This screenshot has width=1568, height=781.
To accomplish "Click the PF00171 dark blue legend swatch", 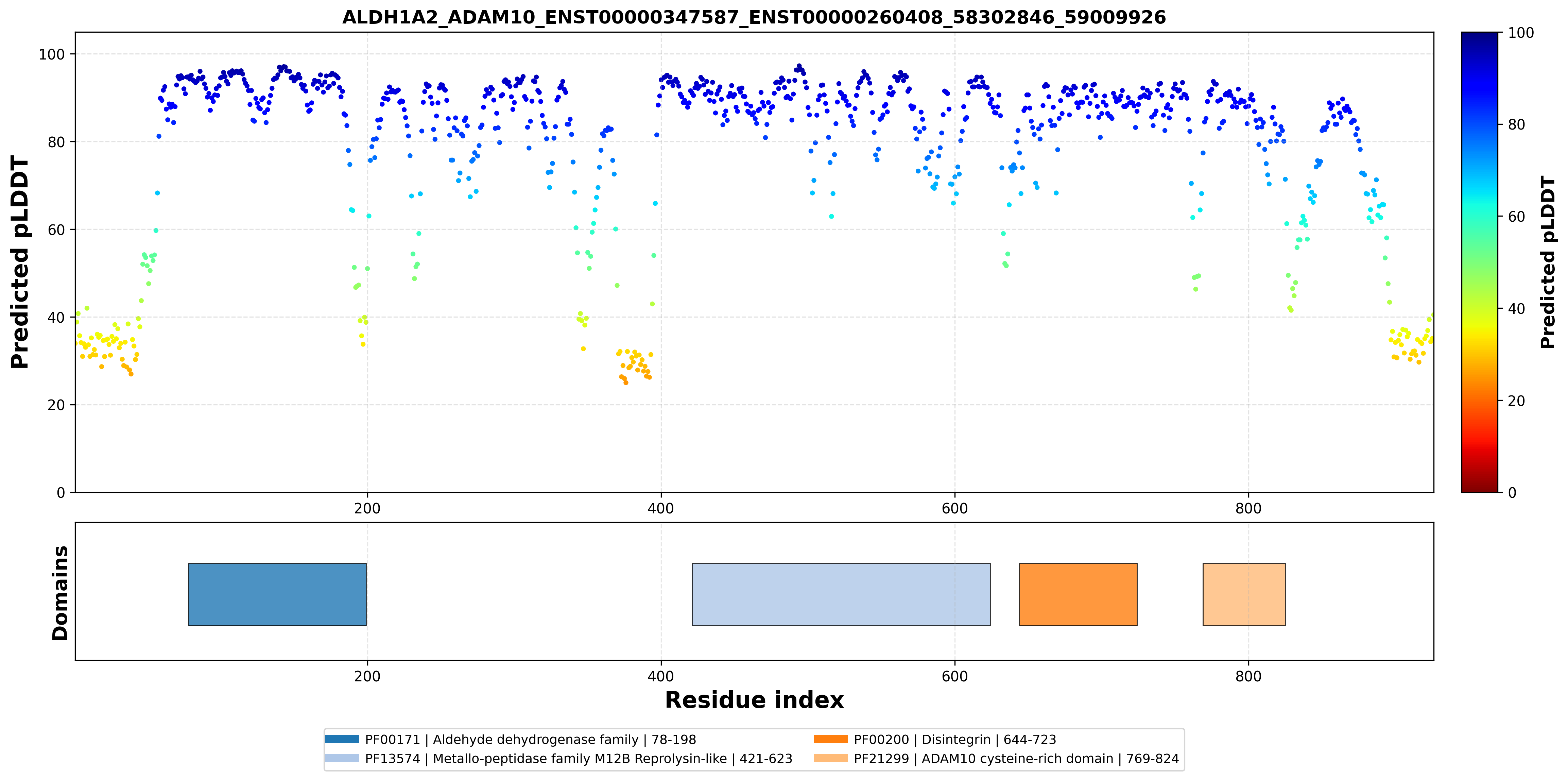I will pyautogui.click(x=342, y=739).
